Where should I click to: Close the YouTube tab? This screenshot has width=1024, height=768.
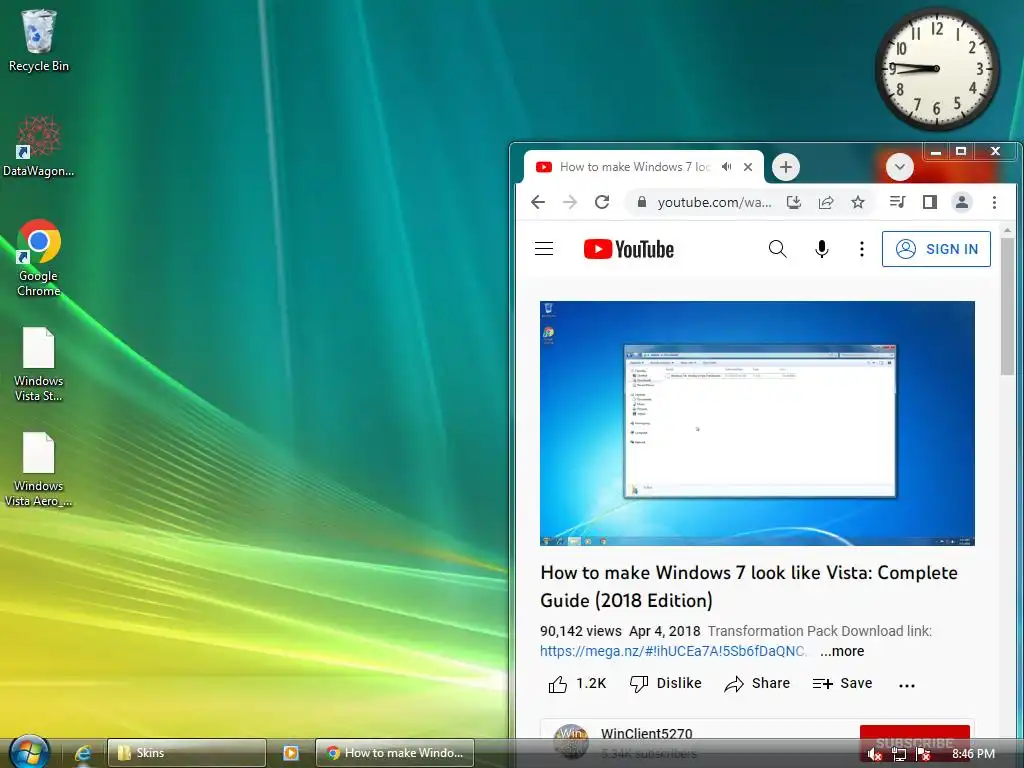pos(748,167)
